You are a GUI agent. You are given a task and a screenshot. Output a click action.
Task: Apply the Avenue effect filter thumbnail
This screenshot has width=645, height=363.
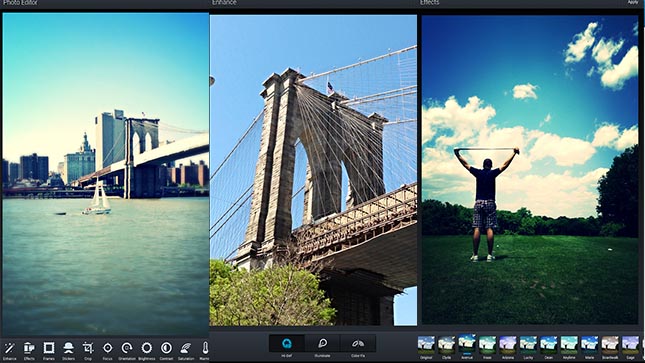pos(467,344)
